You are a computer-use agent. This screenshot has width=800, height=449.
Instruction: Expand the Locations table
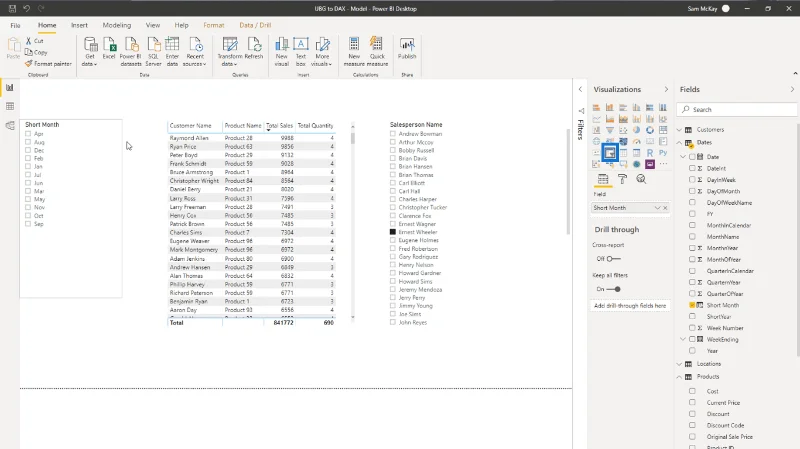(x=680, y=364)
